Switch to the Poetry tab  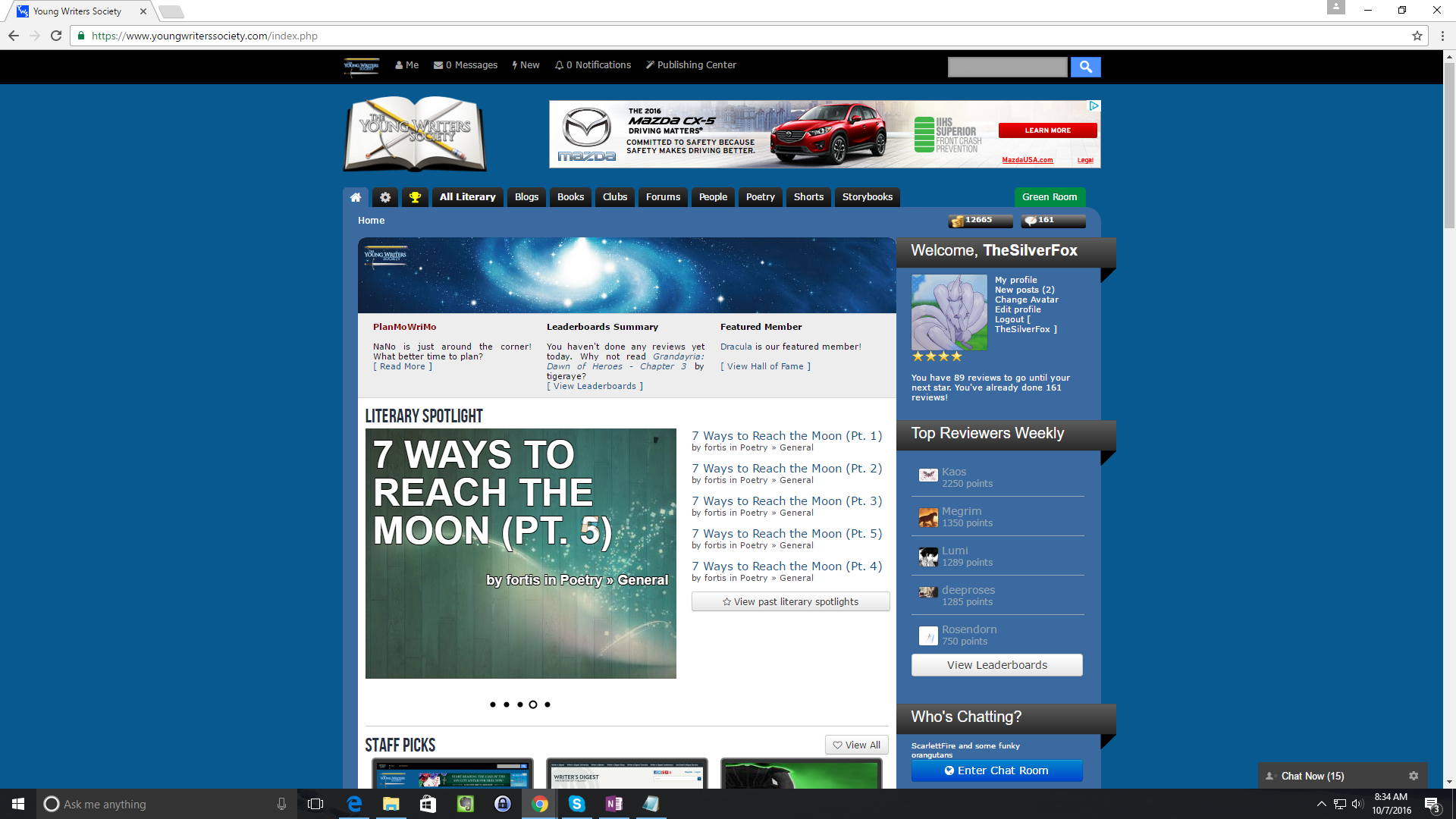tap(760, 197)
